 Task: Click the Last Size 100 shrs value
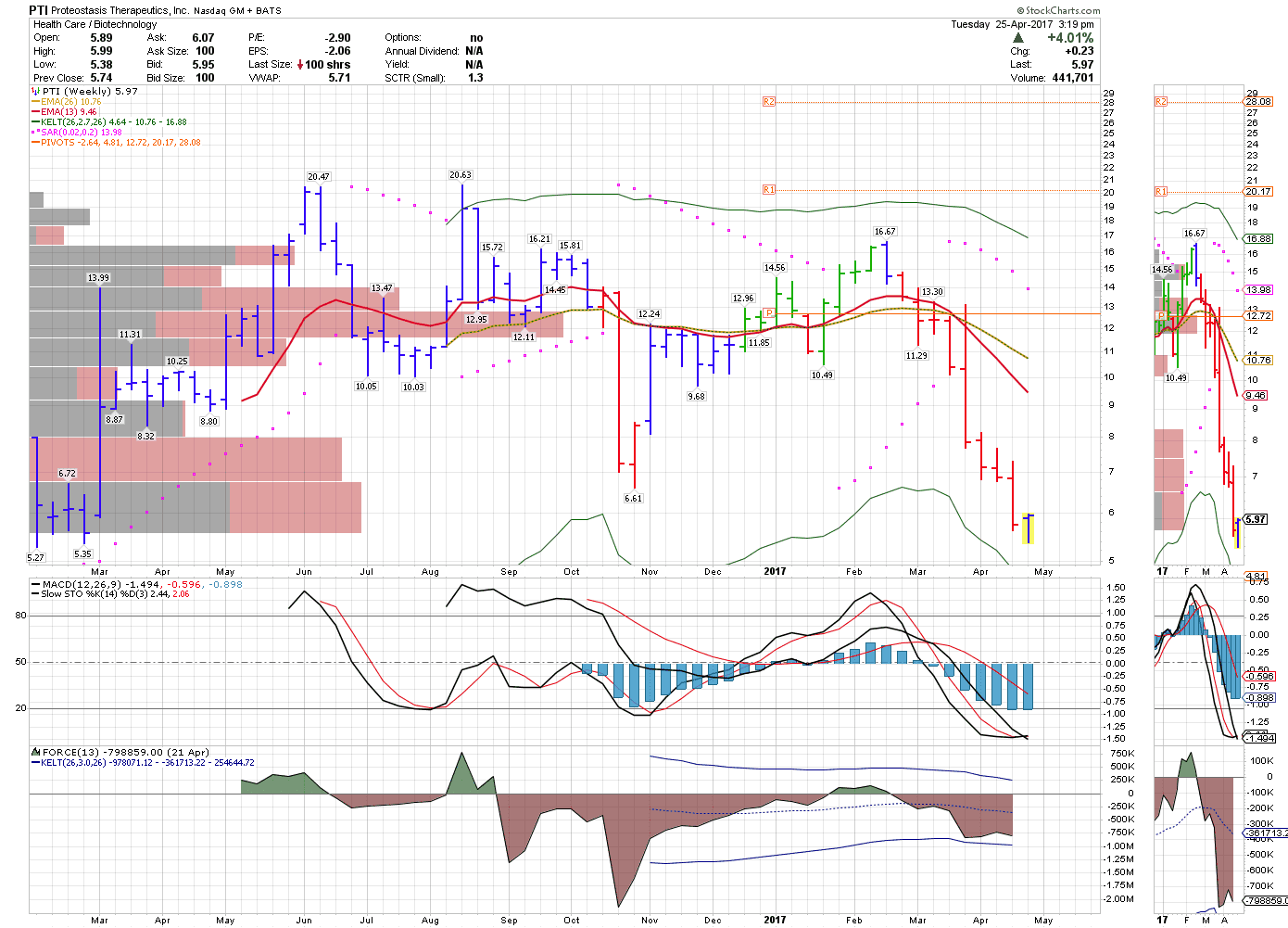point(328,65)
